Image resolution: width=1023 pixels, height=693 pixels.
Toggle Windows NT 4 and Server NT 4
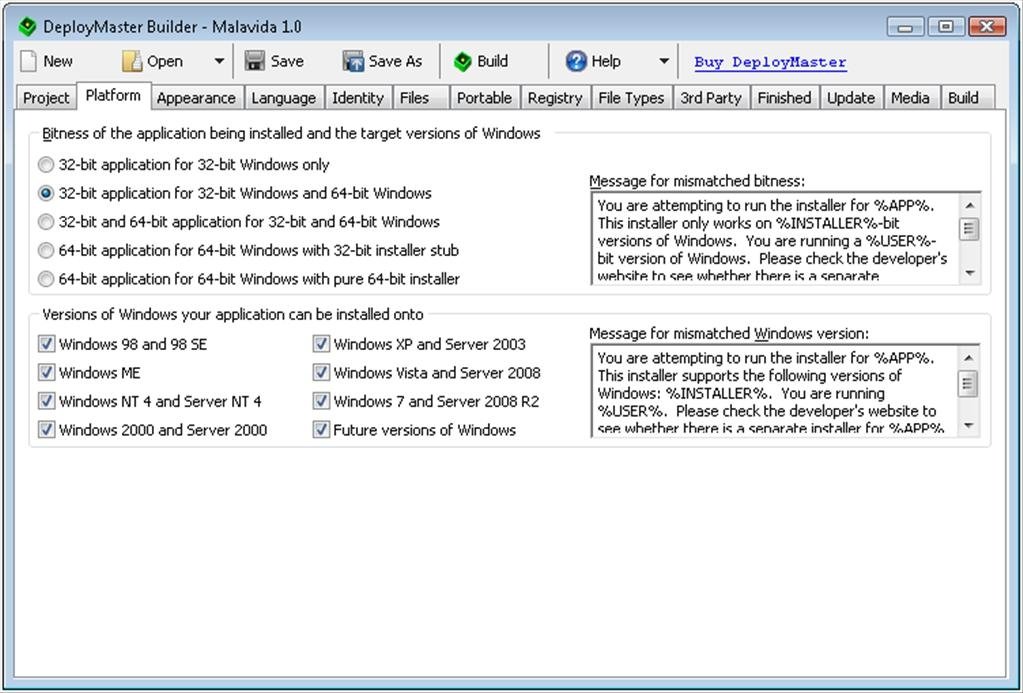tap(46, 401)
